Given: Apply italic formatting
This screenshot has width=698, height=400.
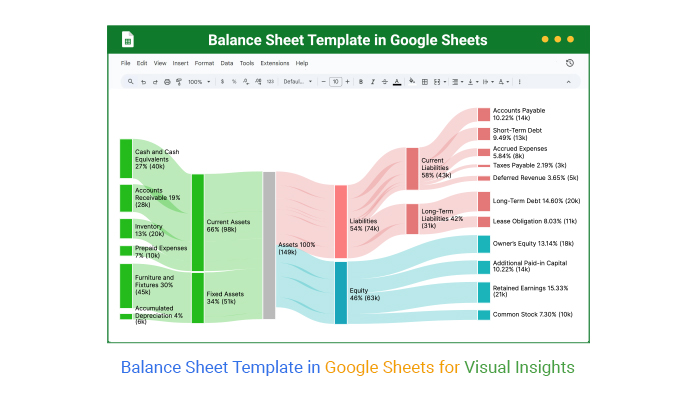Looking at the screenshot, I should 373,82.
